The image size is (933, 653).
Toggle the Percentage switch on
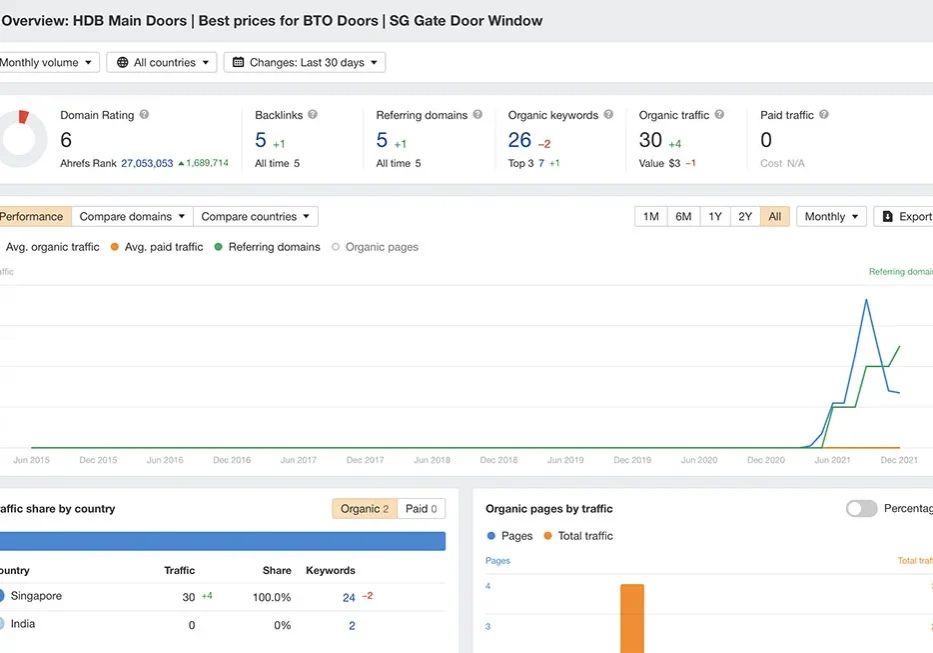click(861, 508)
